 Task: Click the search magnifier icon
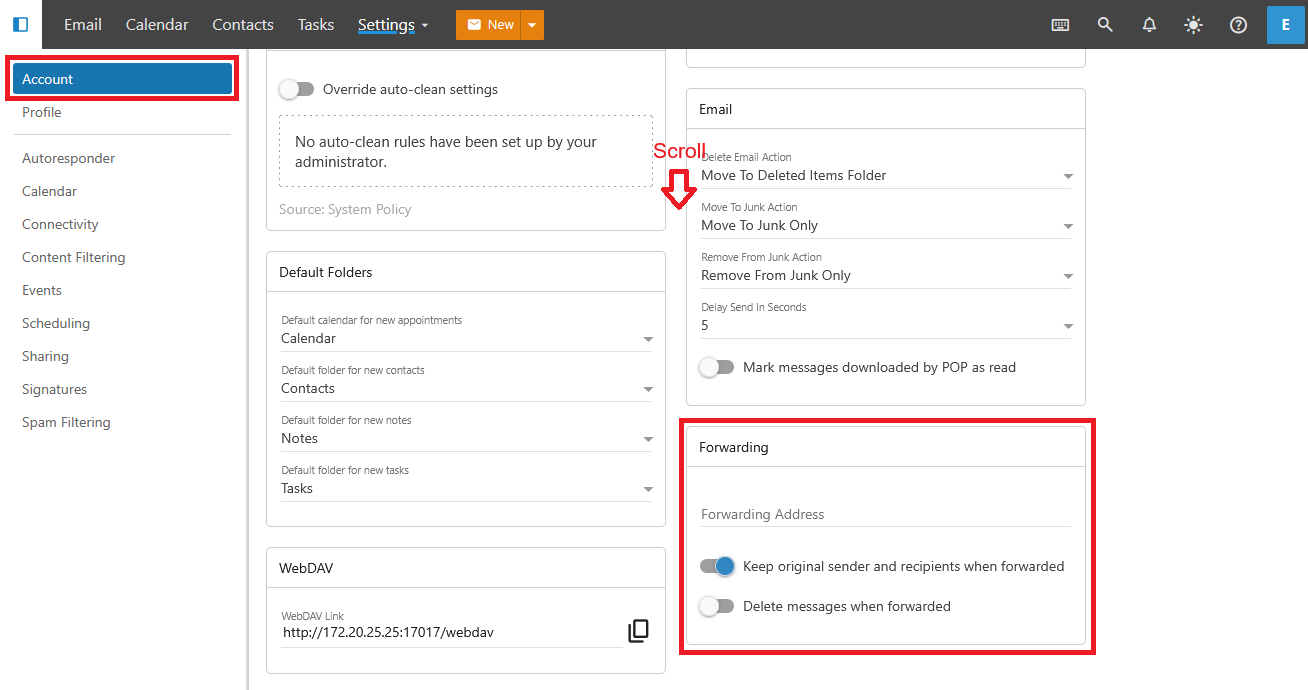1105,25
